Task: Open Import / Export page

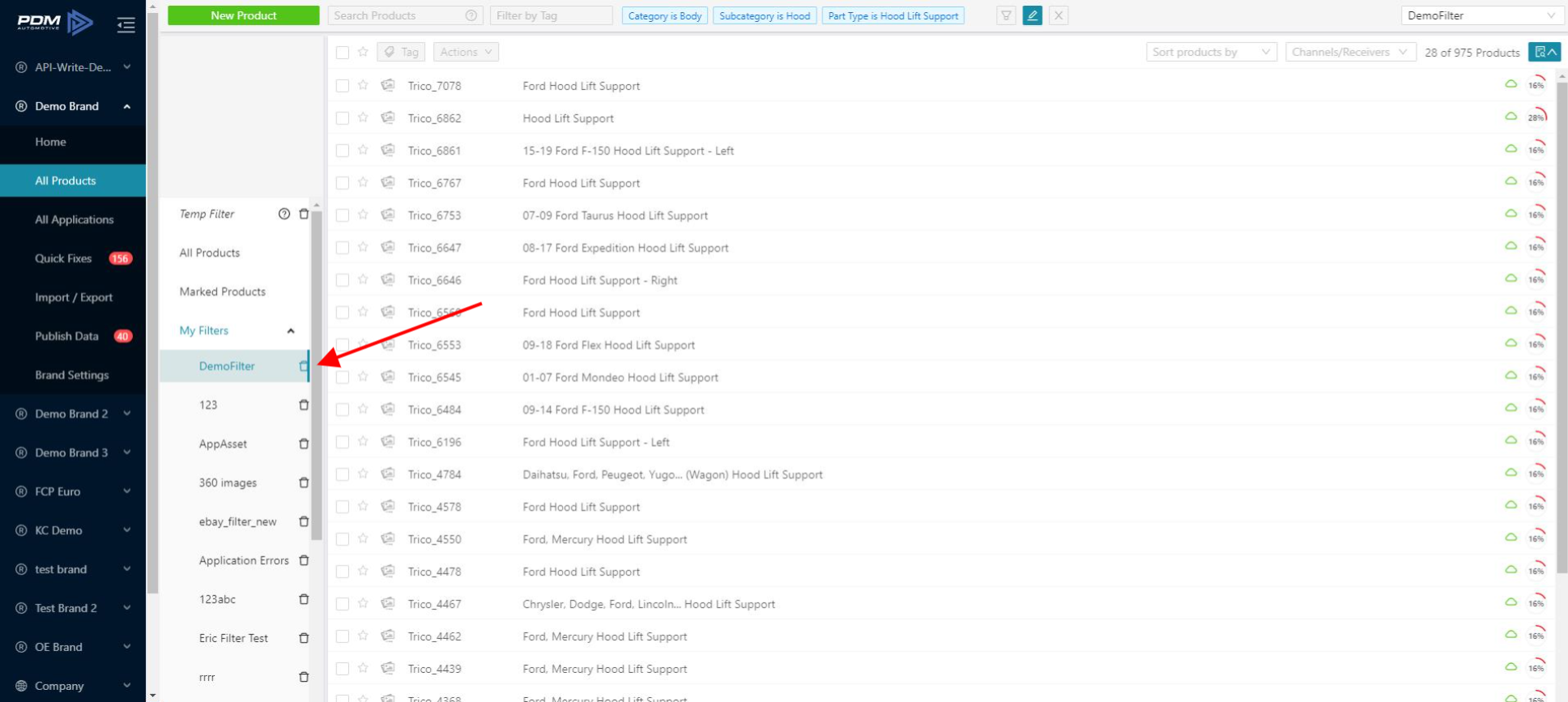Action: [x=73, y=297]
